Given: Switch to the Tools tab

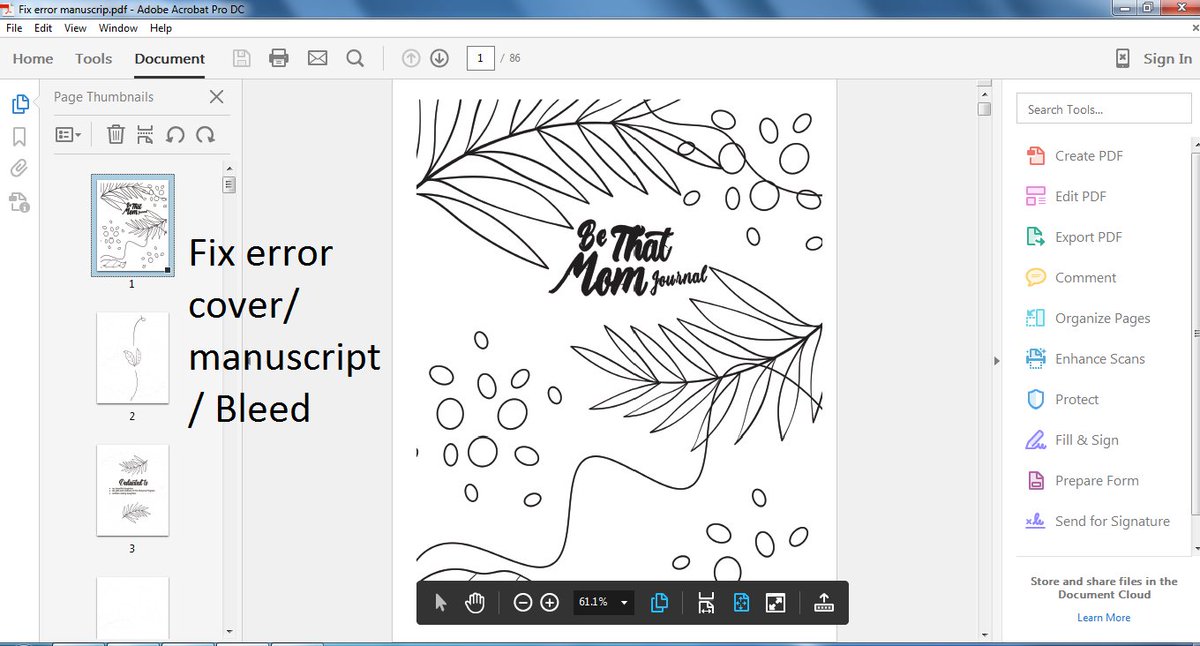Looking at the screenshot, I should coord(93,59).
